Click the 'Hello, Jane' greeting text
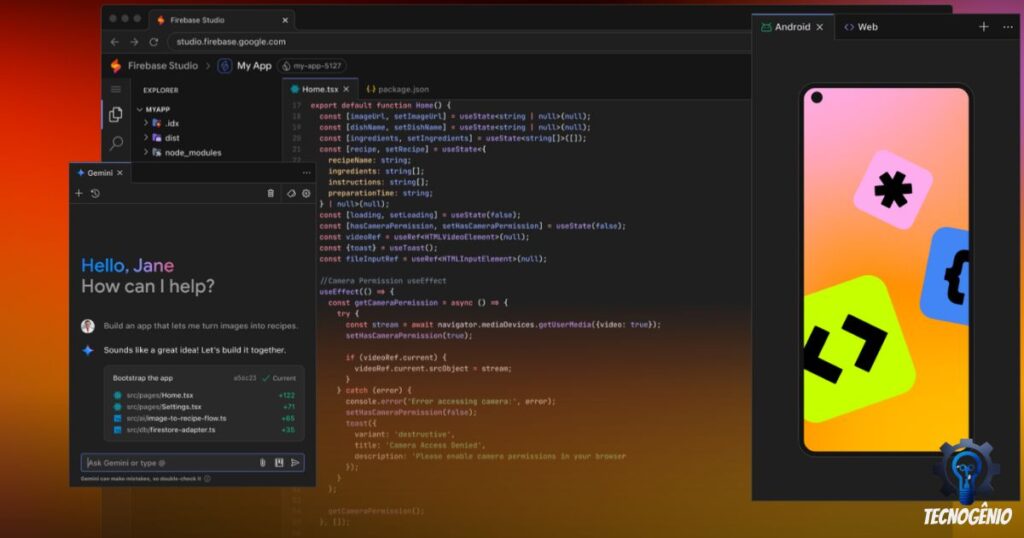The width and height of the screenshot is (1024, 538). 127,265
